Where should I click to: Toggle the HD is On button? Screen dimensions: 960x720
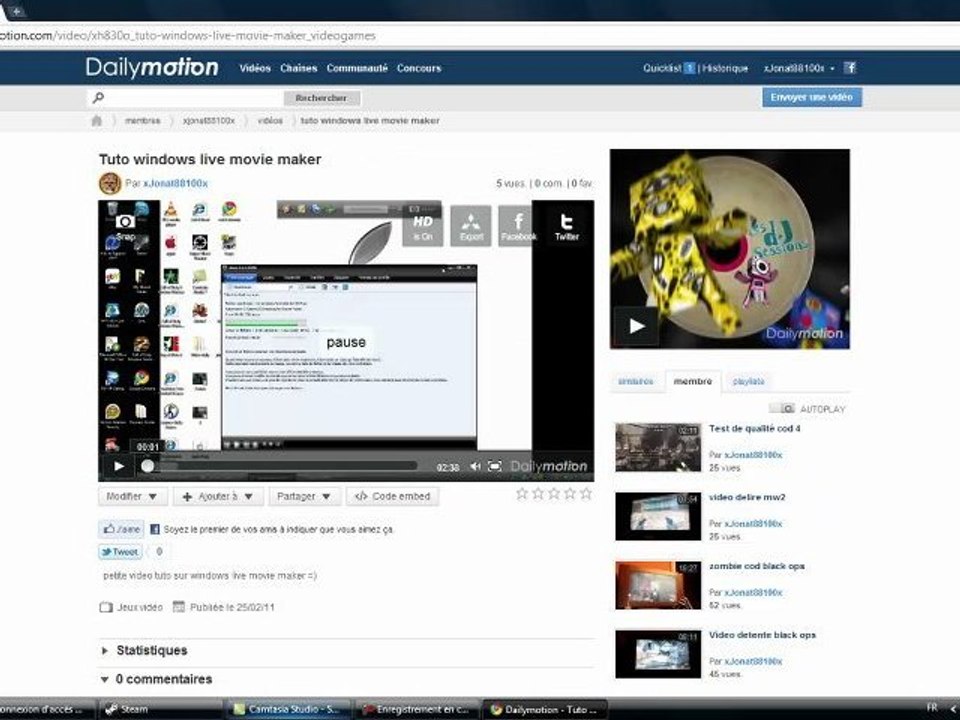click(x=422, y=226)
